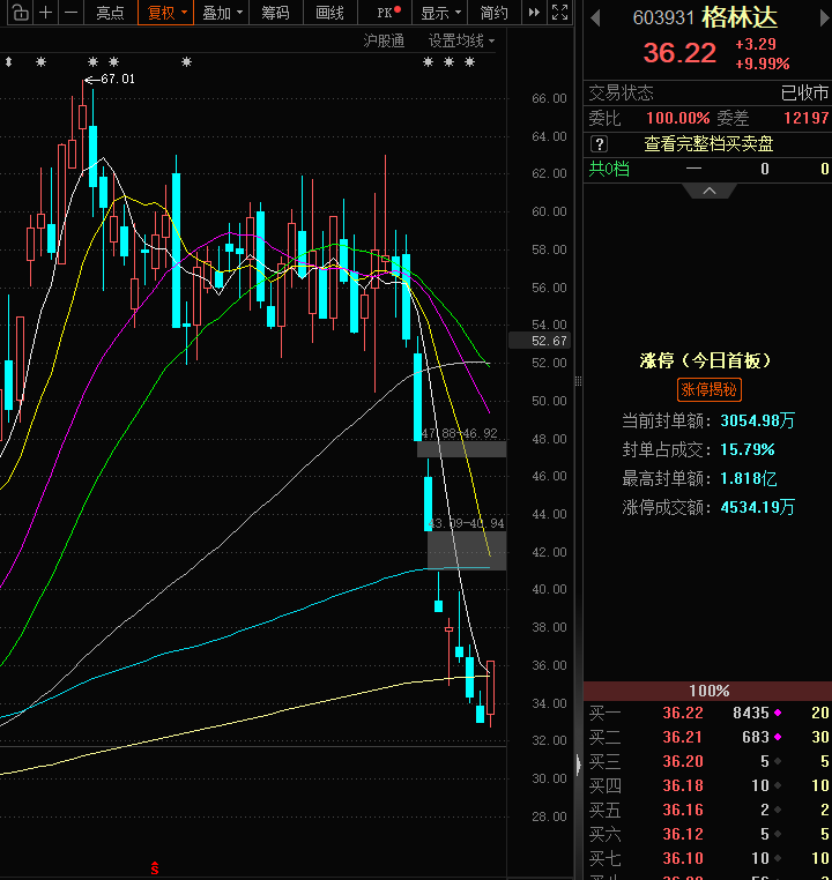Screen dimensions: 832x880
Task: Click the 47.88-46.92 gap zone label
Action: point(459,434)
